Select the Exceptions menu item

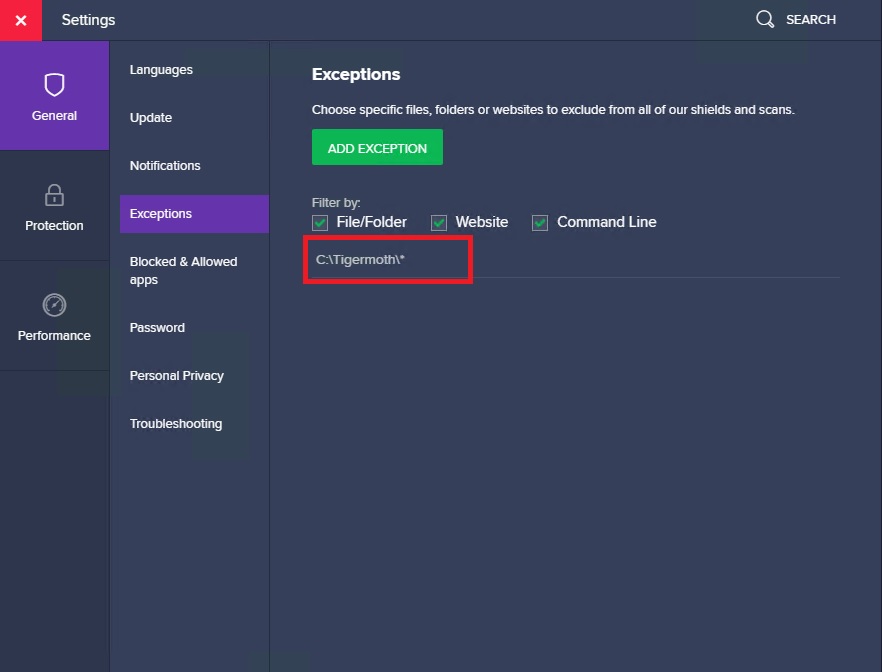coord(194,214)
